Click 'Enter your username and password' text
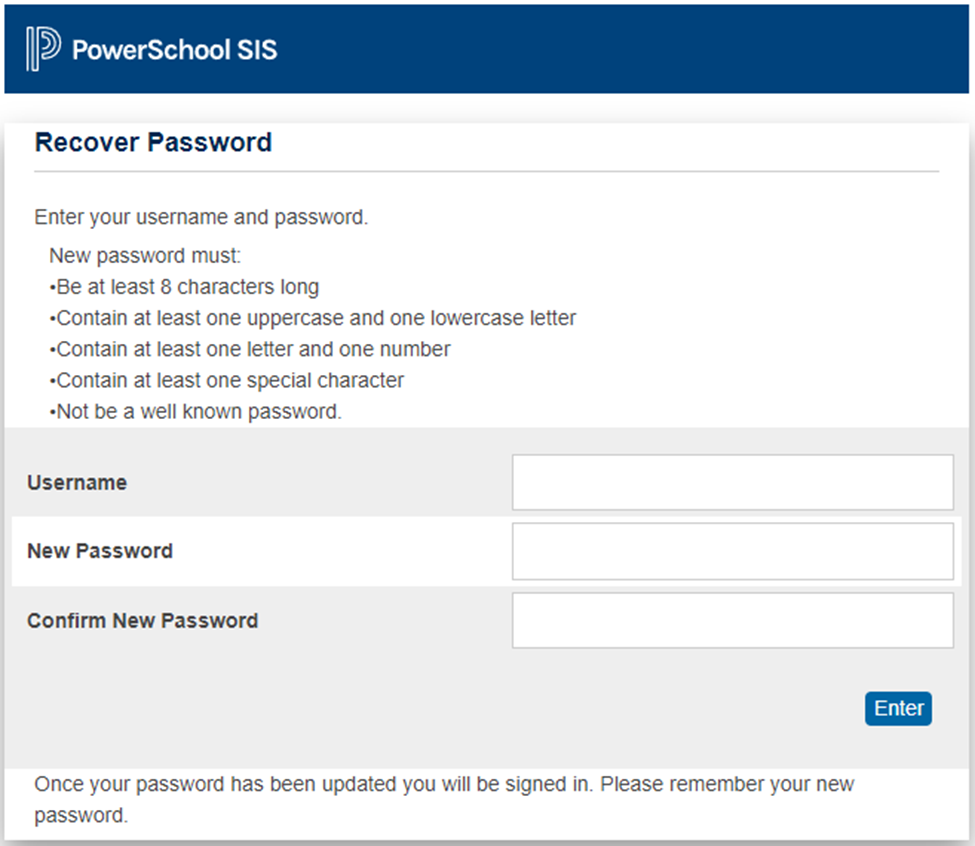975x846 pixels. (201, 217)
